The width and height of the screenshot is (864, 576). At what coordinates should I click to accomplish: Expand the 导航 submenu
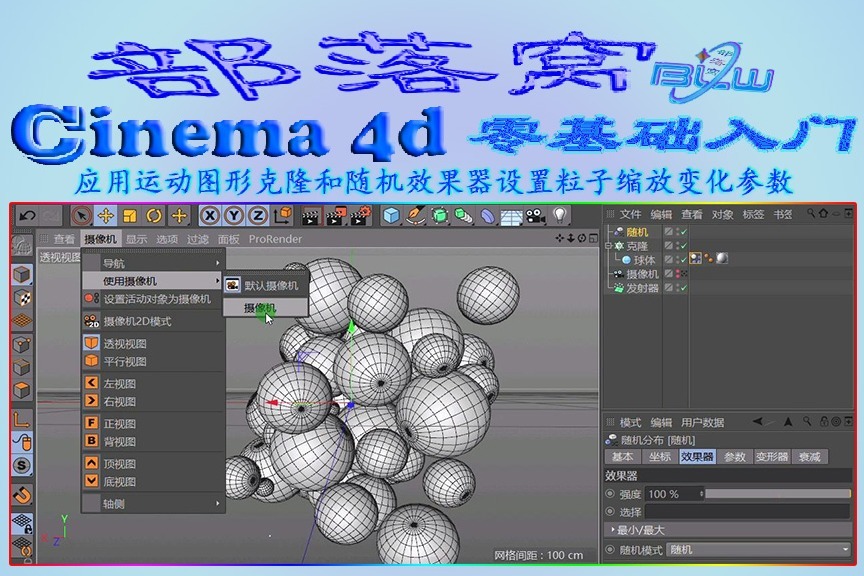154,263
